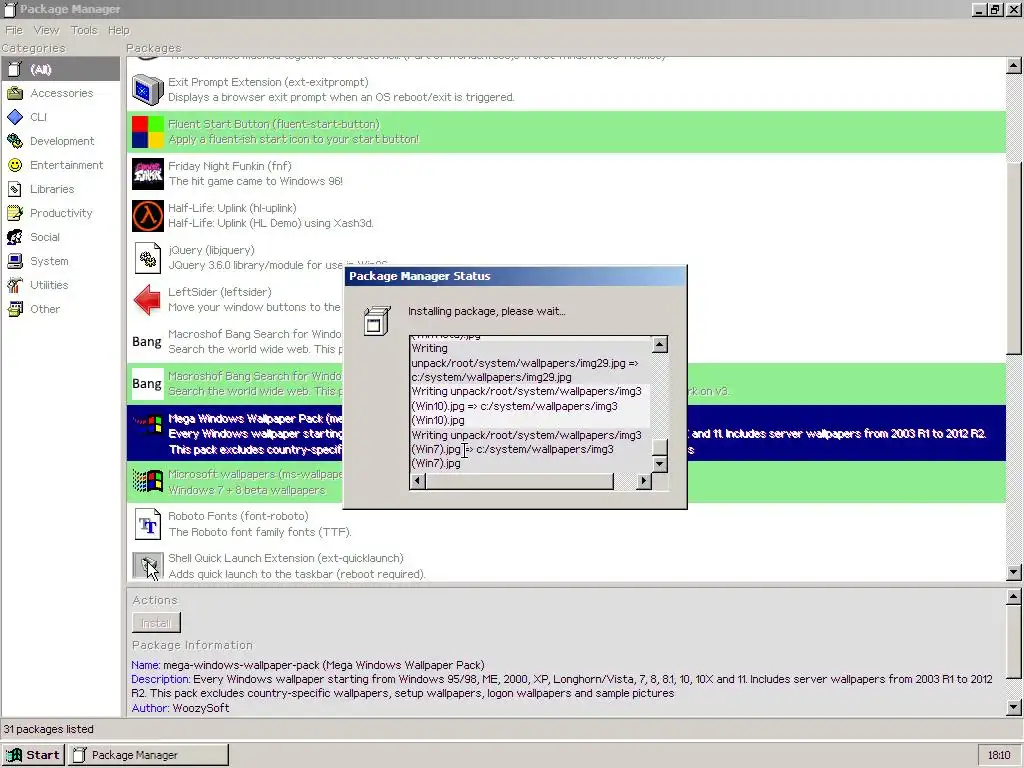Image resolution: width=1024 pixels, height=768 pixels.
Task: Click the 'Installing package, please wait...' message
Action: pos(487,312)
